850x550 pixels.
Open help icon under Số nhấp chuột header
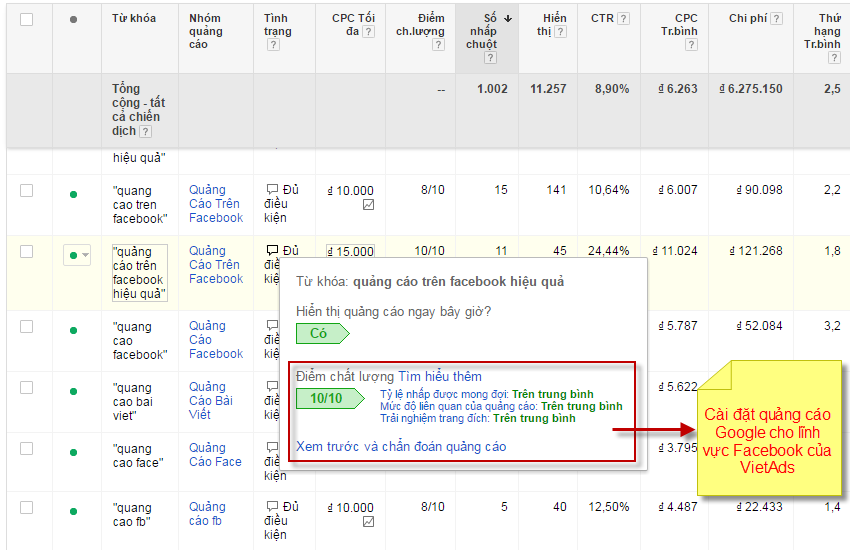tap(490, 57)
